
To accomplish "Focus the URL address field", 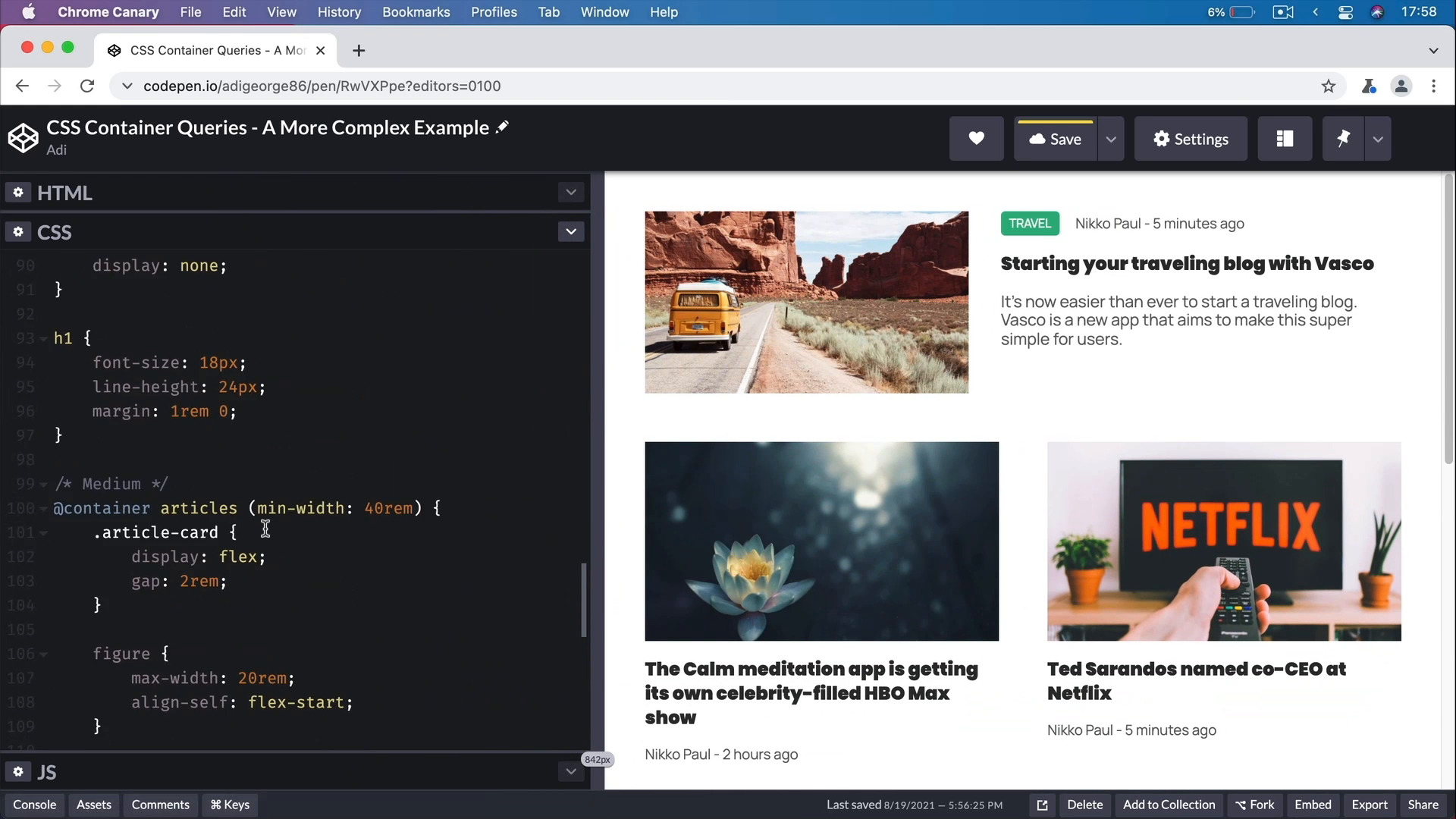I will tap(728, 86).
